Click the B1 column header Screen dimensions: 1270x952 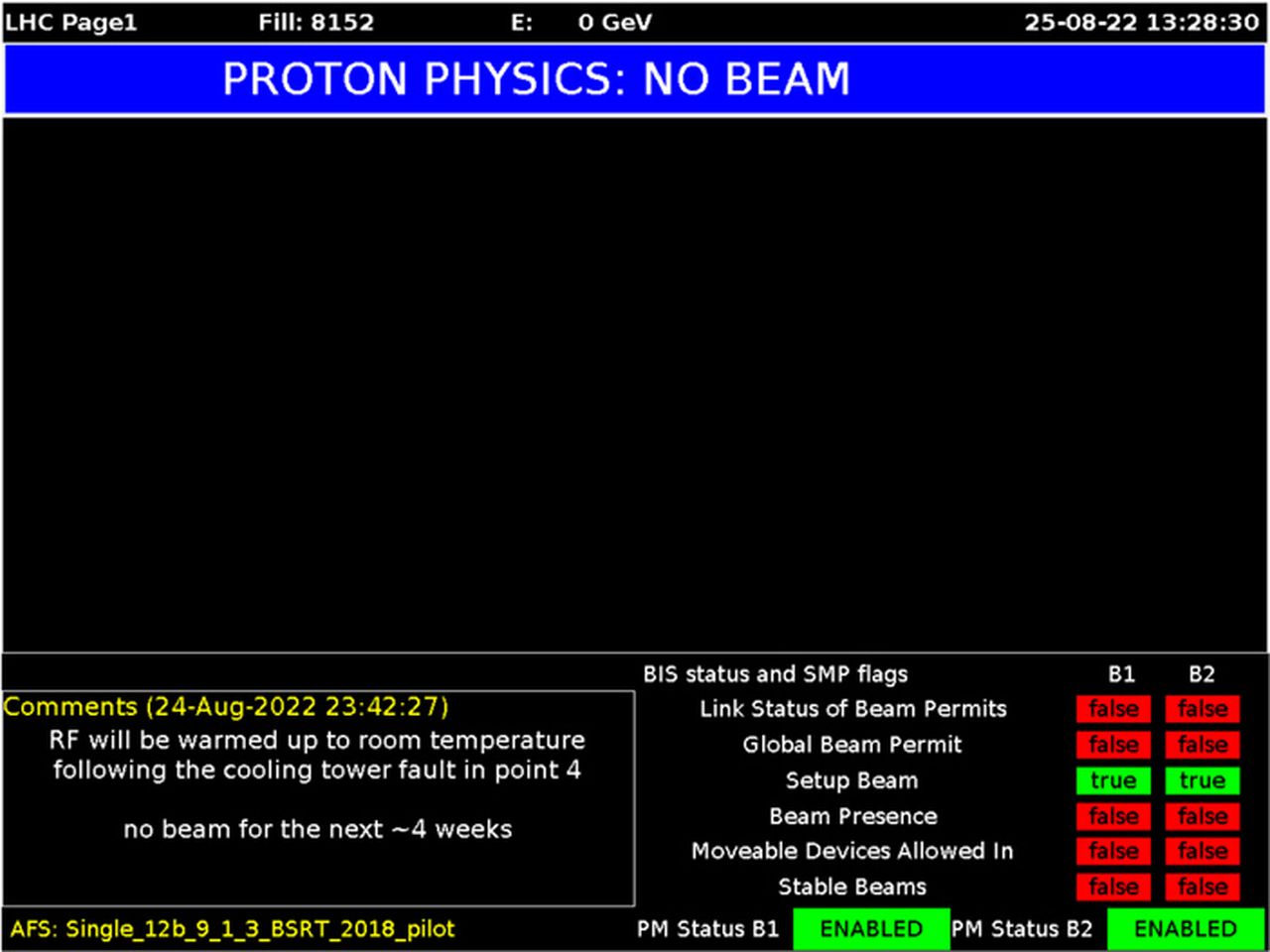click(x=1121, y=674)
